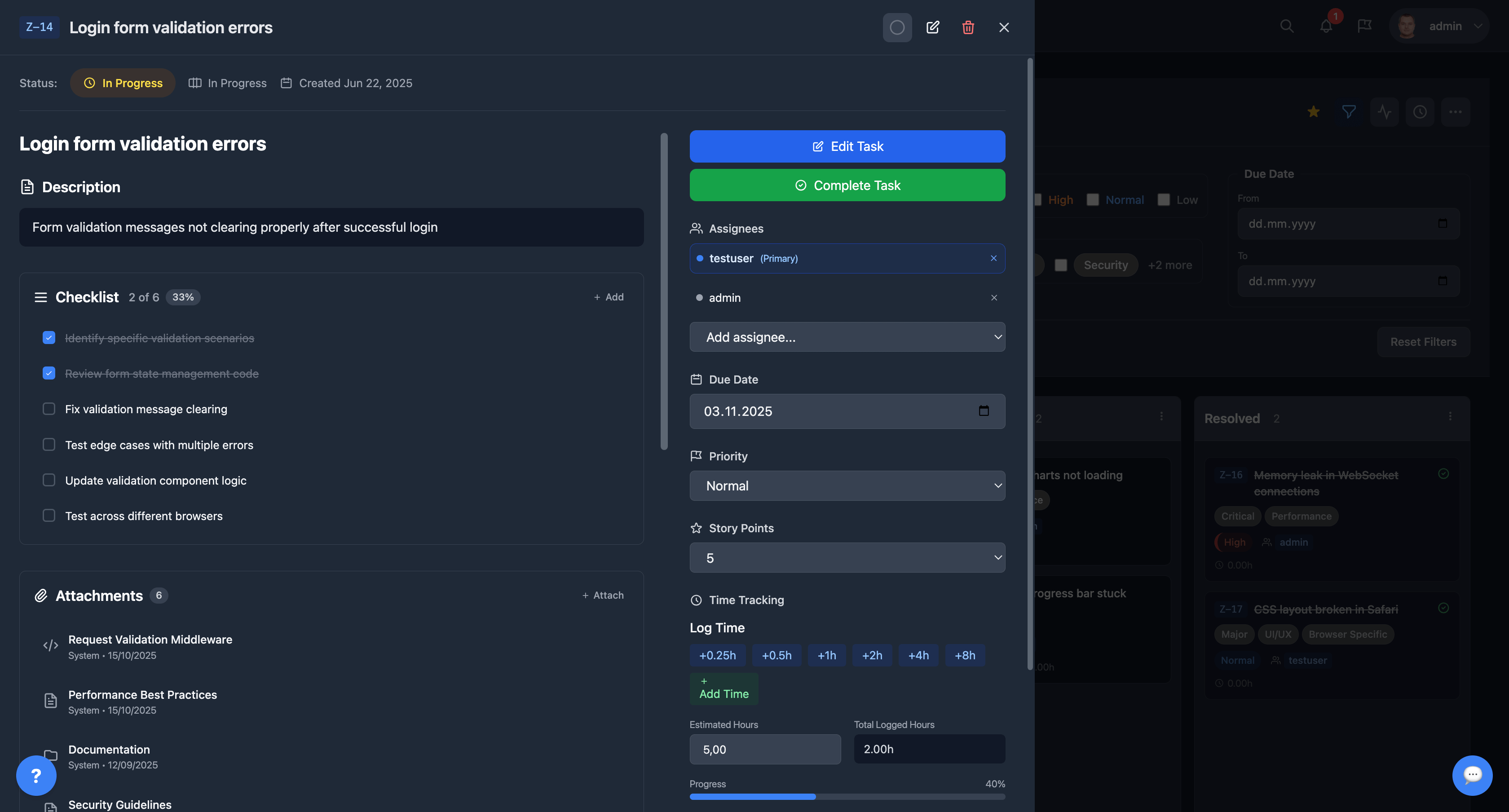Uncheck 'Identify specific validation scenarios' item
Viewport: 1509px width, 812px height.
click(49, 338)
